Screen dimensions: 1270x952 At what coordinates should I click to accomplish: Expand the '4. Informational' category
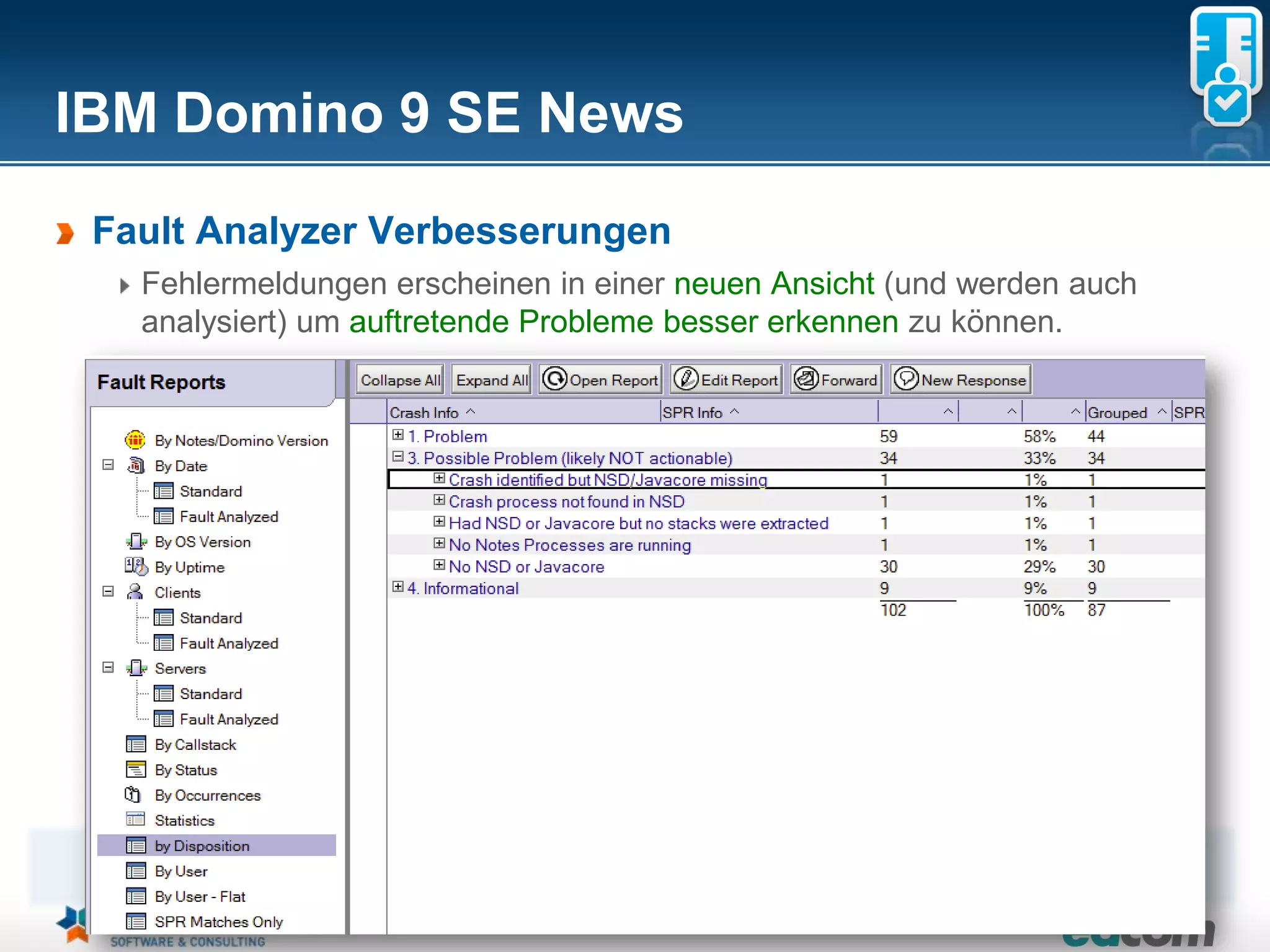[398, 587]
